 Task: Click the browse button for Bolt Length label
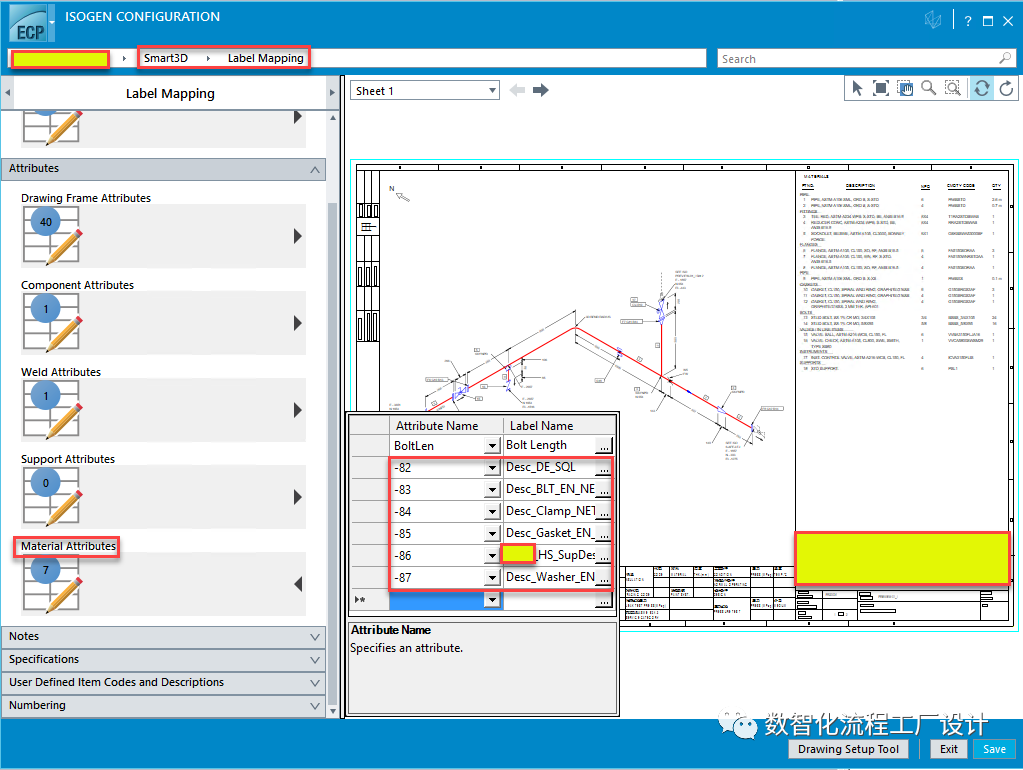pyautogui.click(x=604, y=446)
